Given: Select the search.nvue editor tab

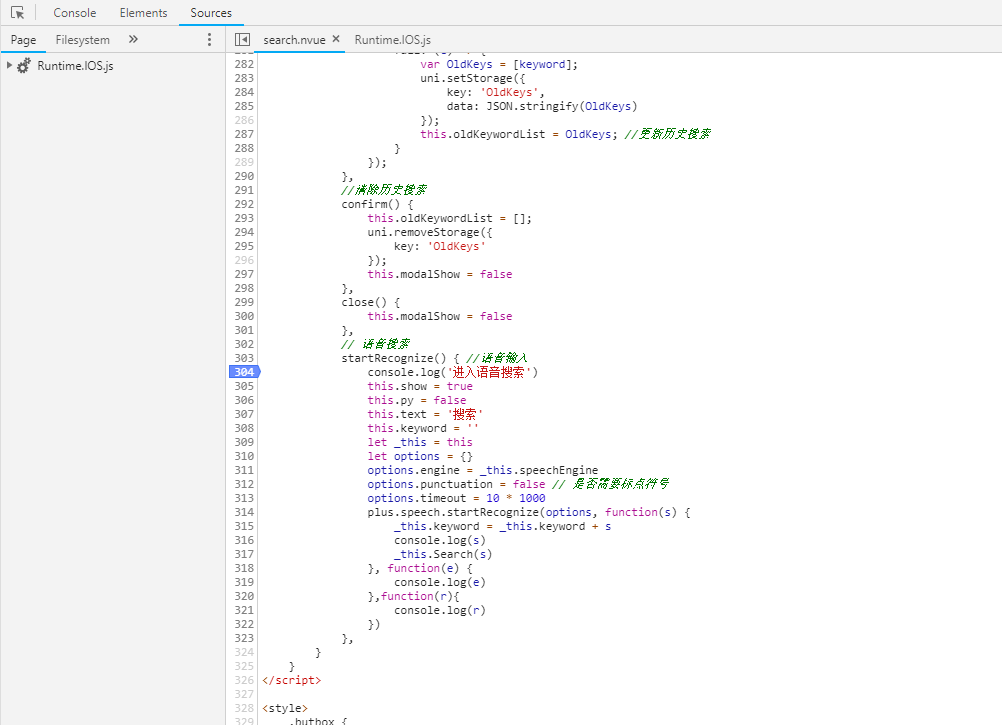Looking at the screenshot, I should tap(294, 40).
